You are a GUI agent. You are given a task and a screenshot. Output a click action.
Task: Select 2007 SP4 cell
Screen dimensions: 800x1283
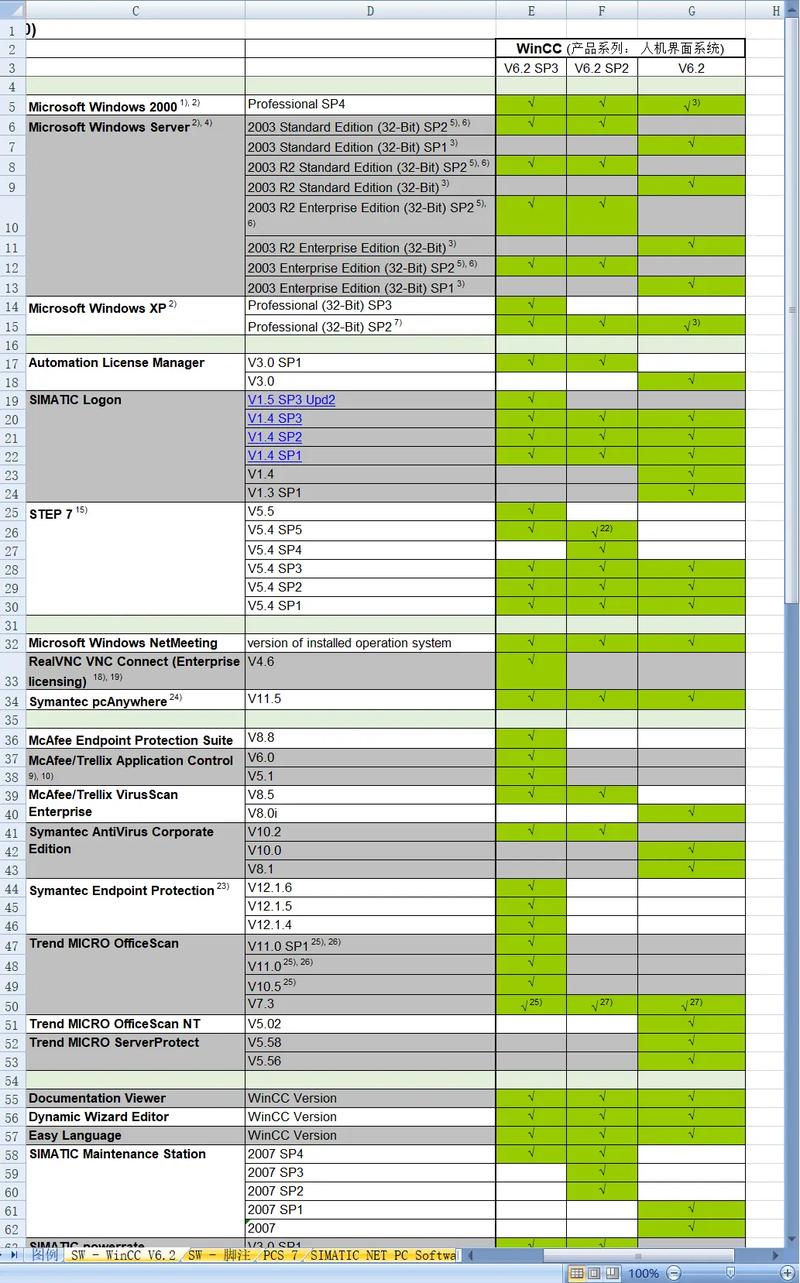coord(370,1154)
